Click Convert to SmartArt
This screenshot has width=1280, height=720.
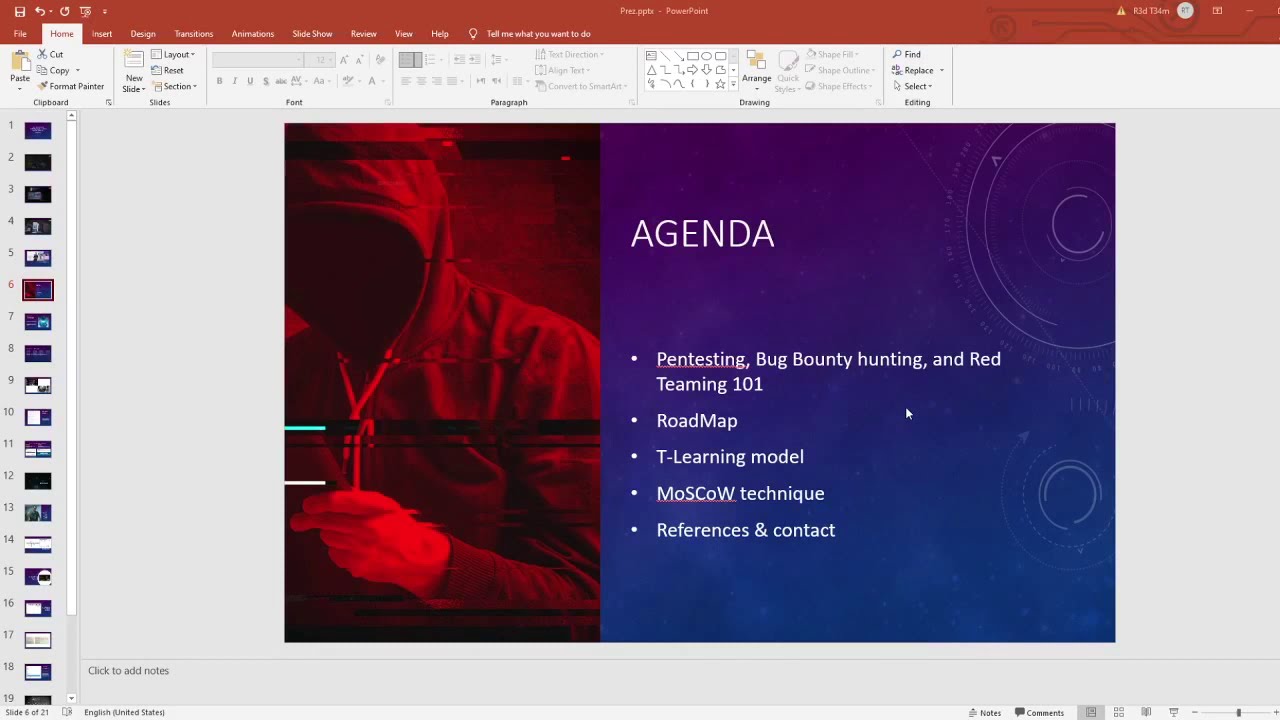pyautogui.click(x=581, y=86)
